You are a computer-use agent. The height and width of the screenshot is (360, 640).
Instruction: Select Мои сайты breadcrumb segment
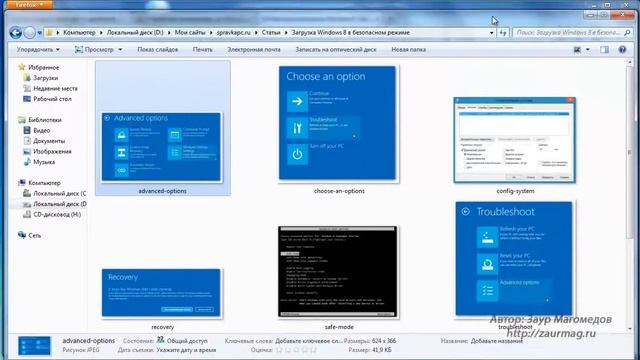point(190,33)
